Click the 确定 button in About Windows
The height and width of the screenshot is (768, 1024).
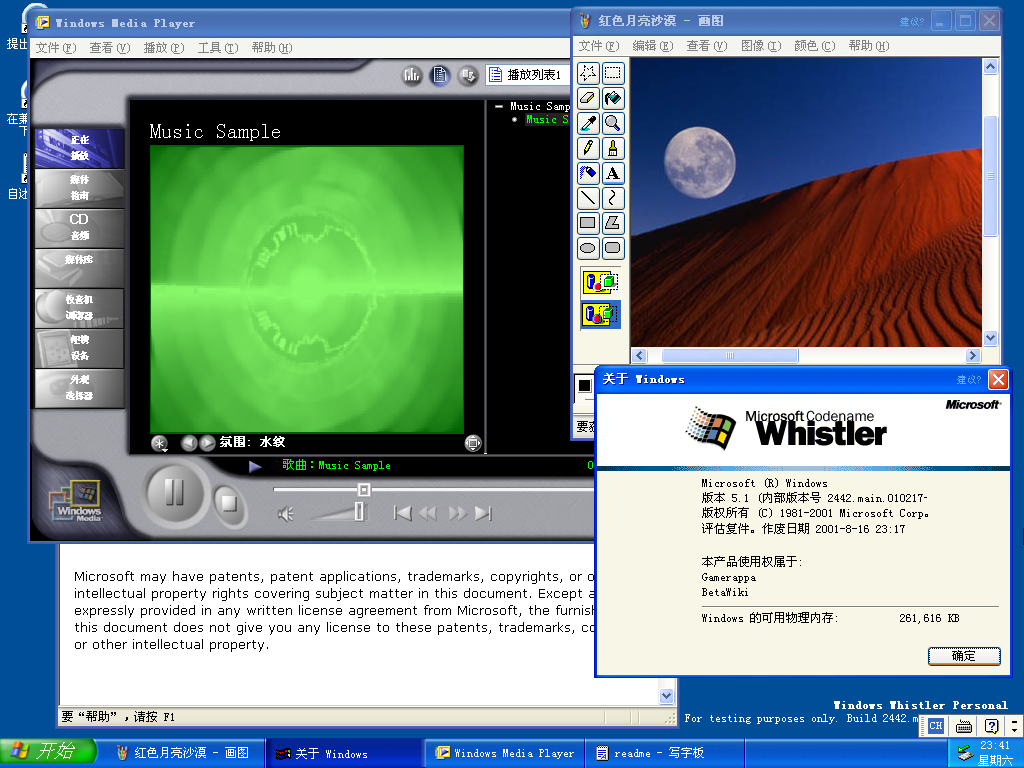click(963, 656)
